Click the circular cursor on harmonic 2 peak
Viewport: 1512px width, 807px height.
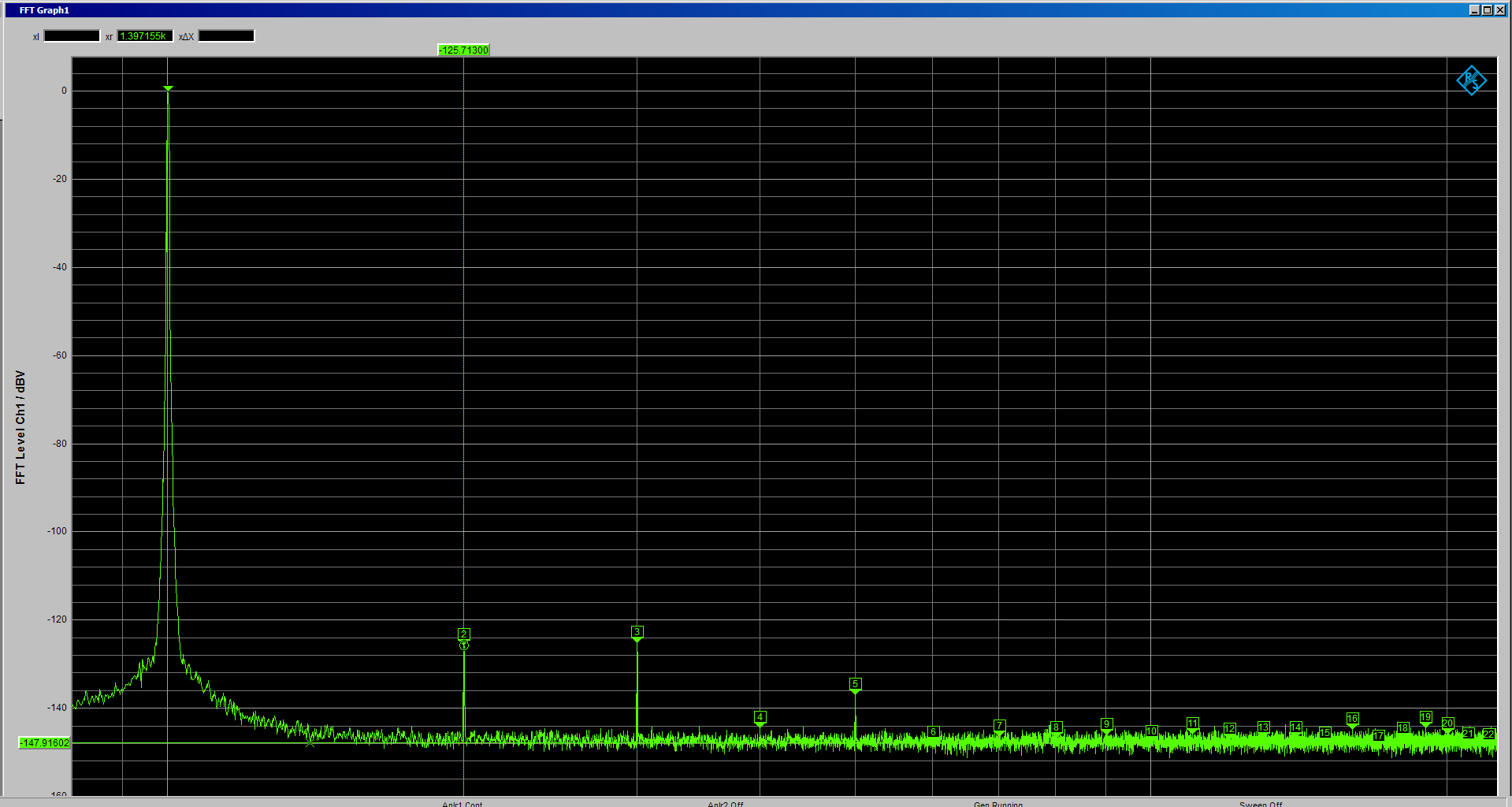click(464, 646)
